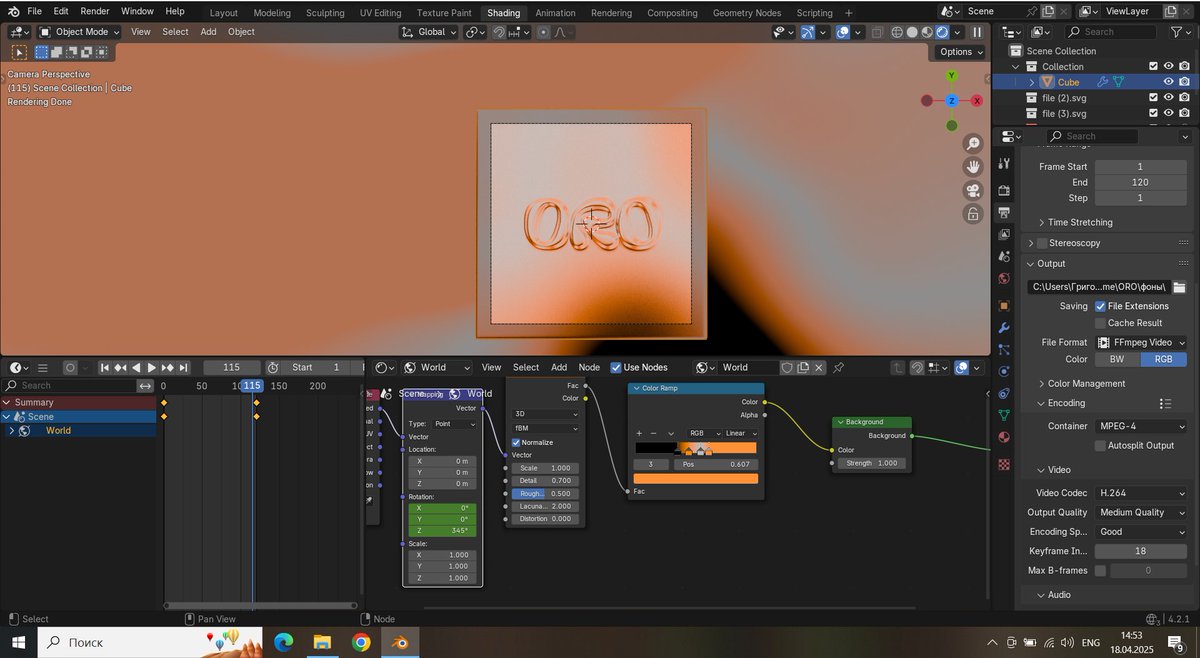Screen dimensions: 1200x658
Task: Click the Encoding presets list icon
Action: click(1165, 403)
